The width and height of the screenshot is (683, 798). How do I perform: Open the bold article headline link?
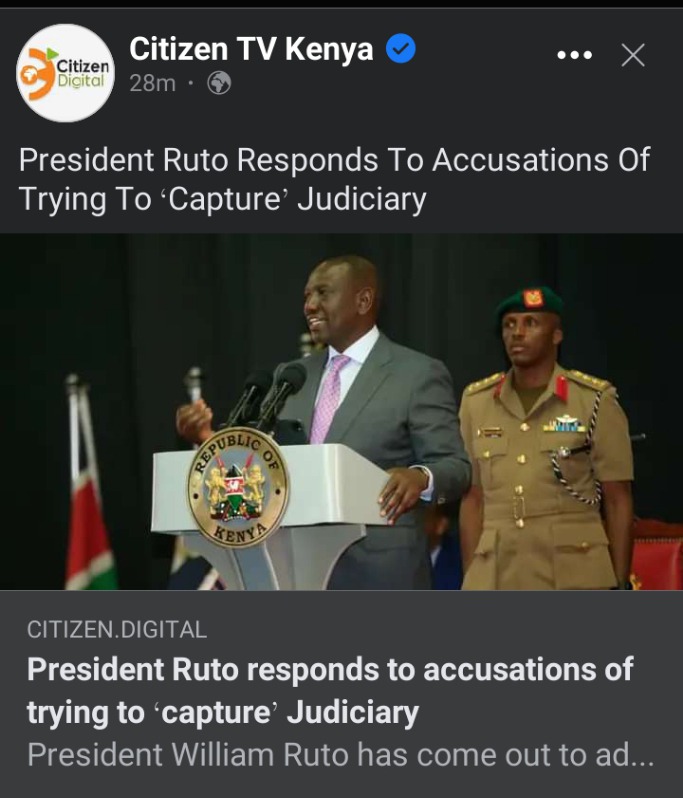click(330, 690)
